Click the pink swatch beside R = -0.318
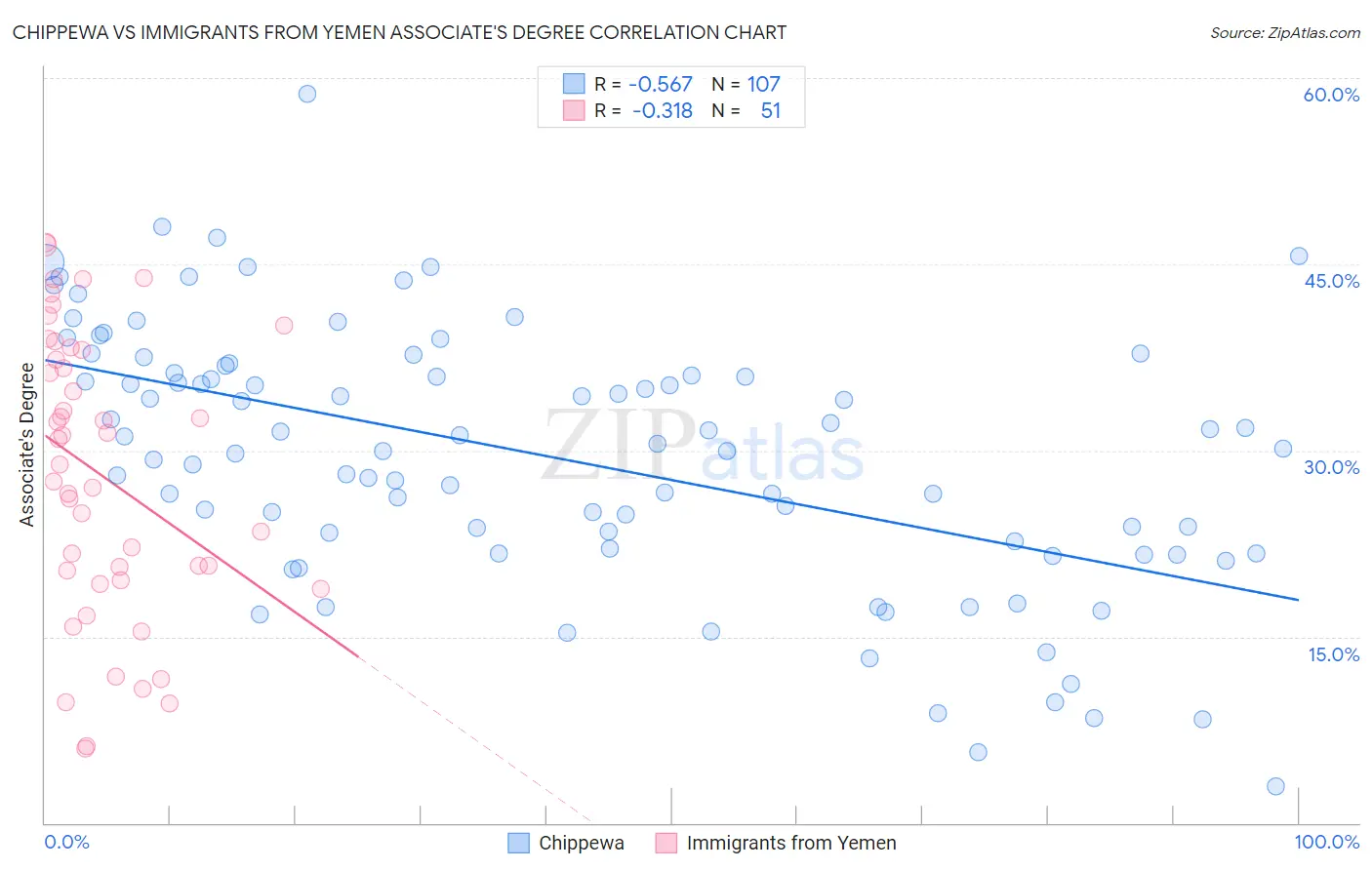The width and height of the screenshot is (1372, 870). click(574, 110)
